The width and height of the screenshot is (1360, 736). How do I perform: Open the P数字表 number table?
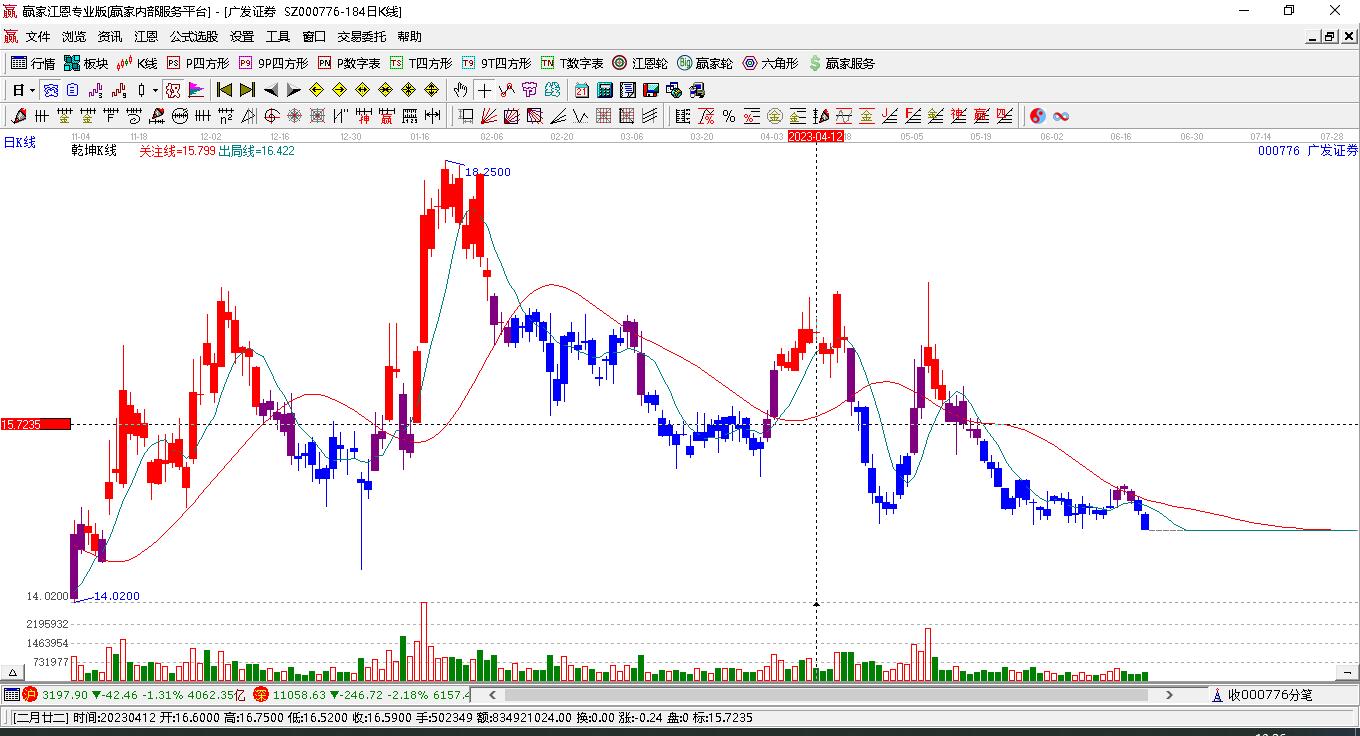(349, 63)
